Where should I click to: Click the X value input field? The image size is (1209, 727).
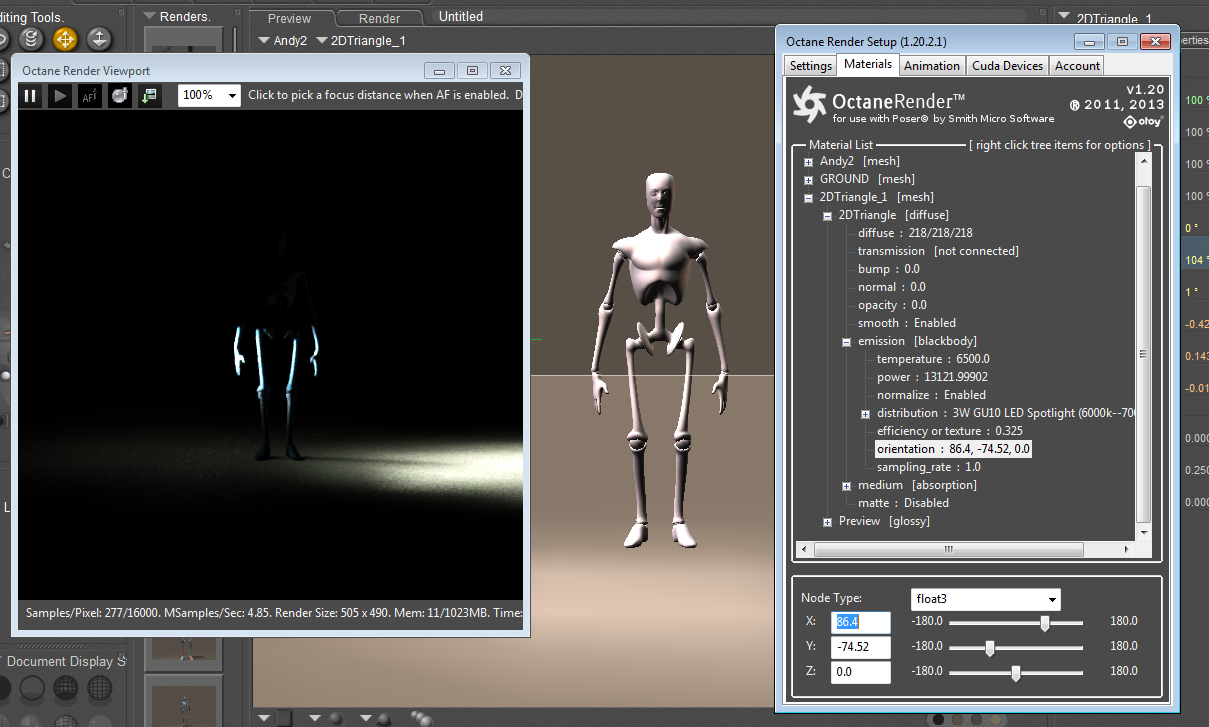861,622
